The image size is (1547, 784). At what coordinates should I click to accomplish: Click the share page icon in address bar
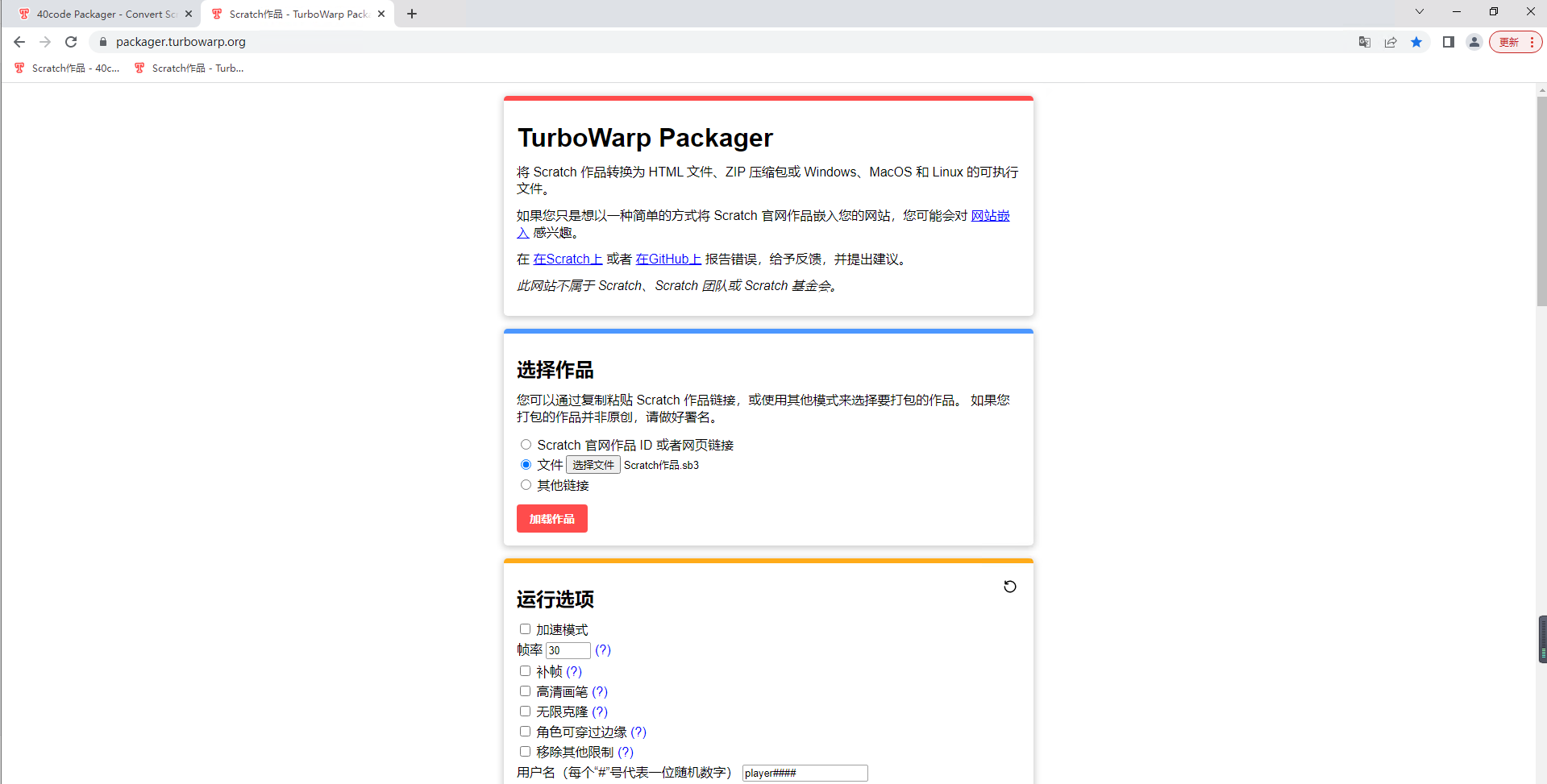[x=1391, y=42]
